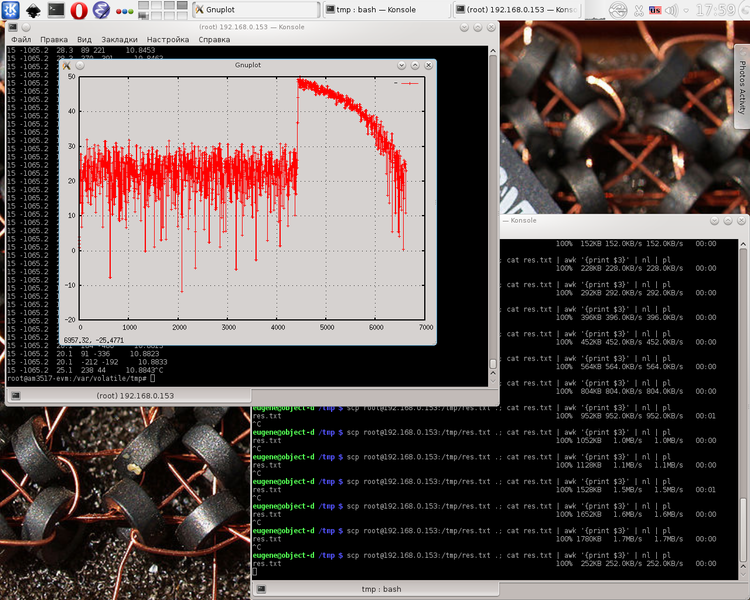This screenshot has height=600, width=750.
Task: Open the Настройка menu in root Konsole
Action: pos(167,39)
